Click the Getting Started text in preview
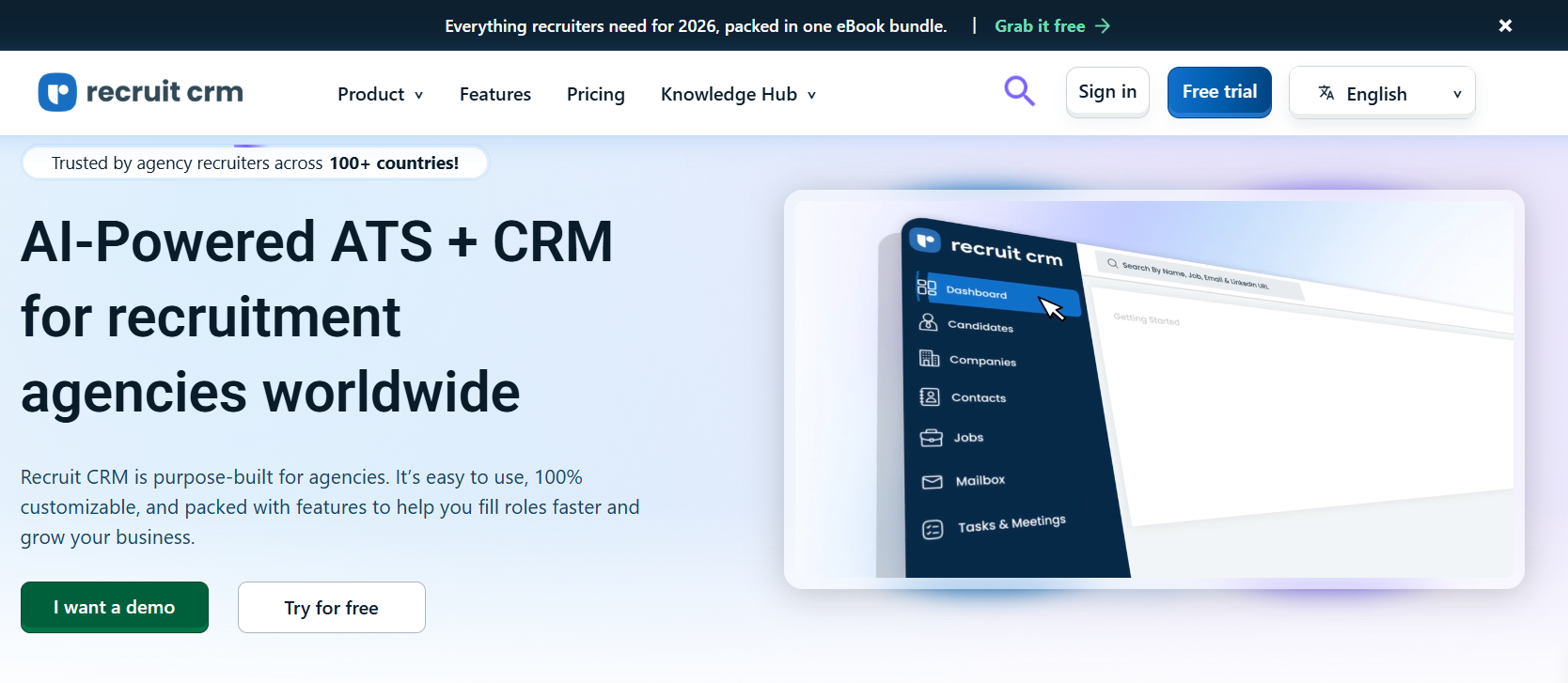The width and height of the screenshot is (1568, 683). [x=1146, y=319]
